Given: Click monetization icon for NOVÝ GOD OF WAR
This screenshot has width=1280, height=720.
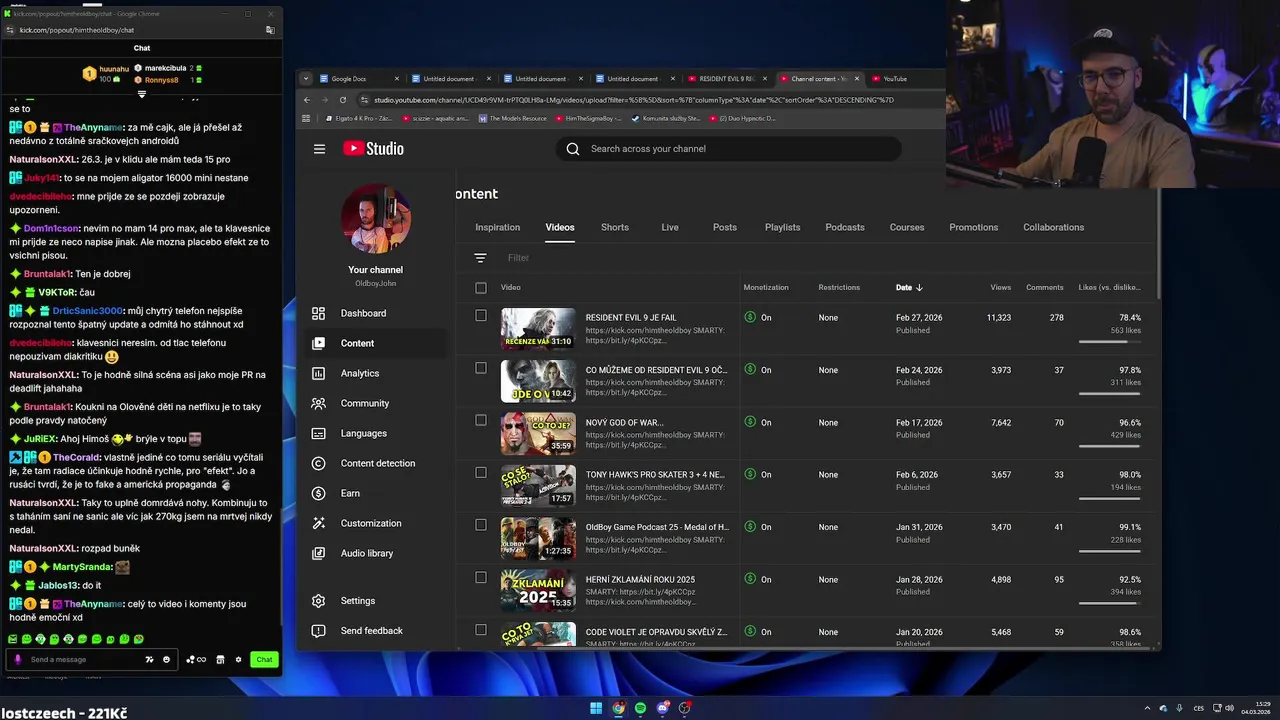Looking at the screenshot, I should [750, 422].
